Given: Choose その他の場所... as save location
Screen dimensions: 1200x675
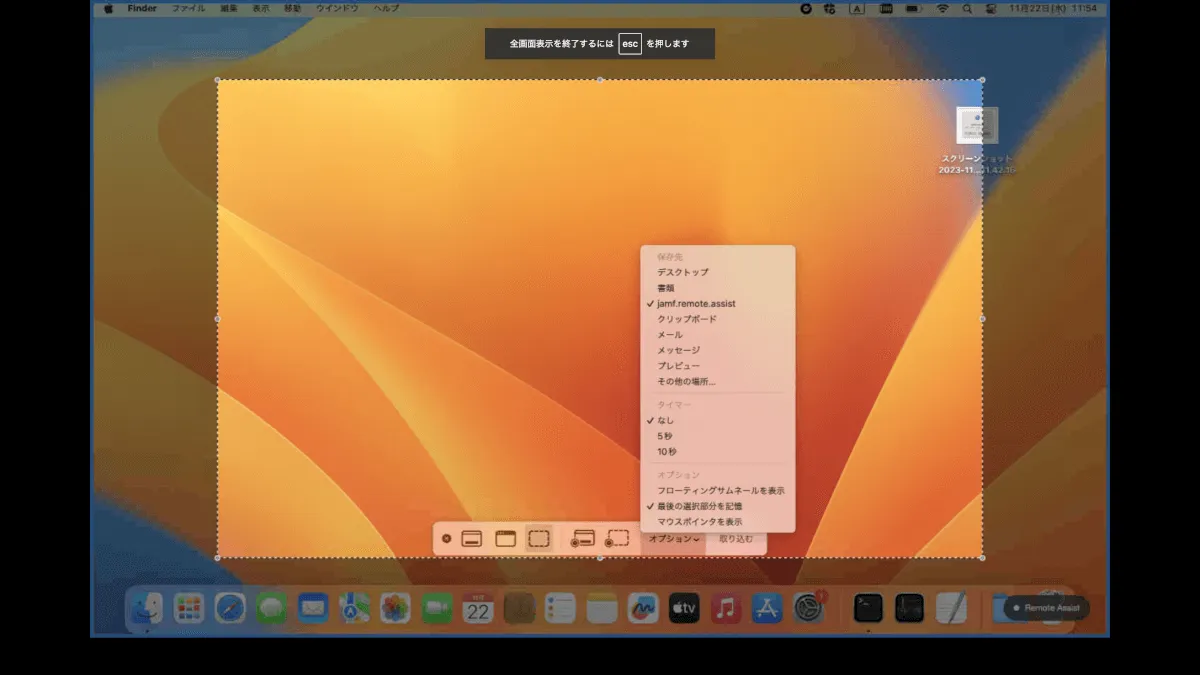Looking at the screenshot, I should pyautogui.click(x=686, y=382).
